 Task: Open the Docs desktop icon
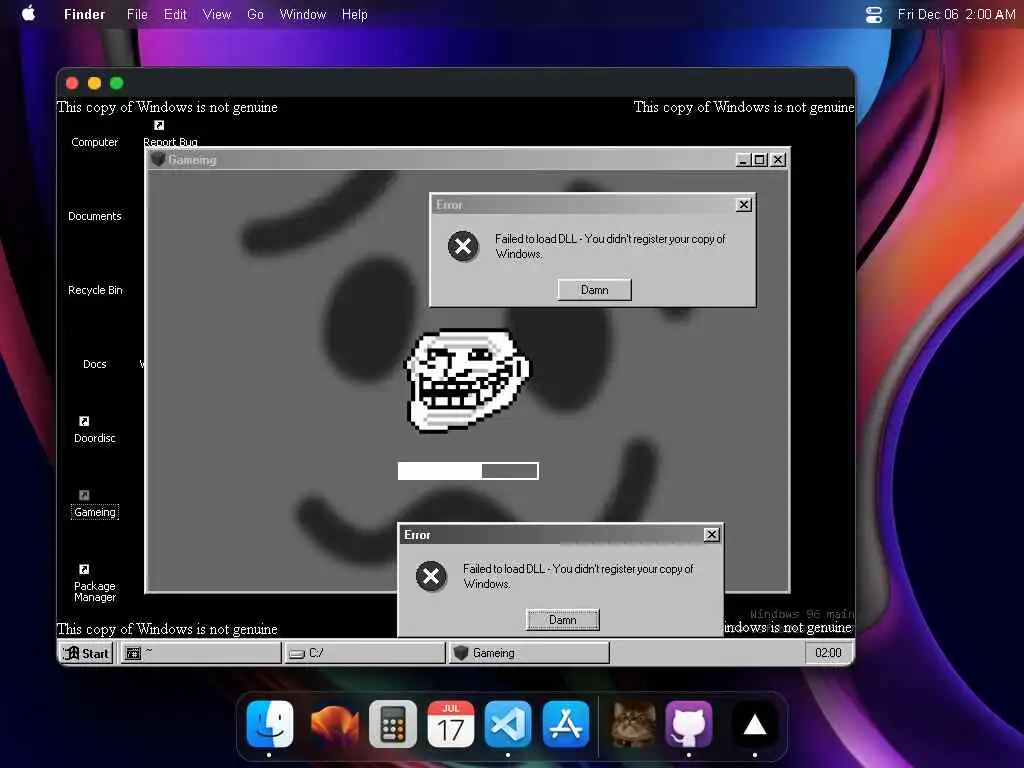click(95, 364)
